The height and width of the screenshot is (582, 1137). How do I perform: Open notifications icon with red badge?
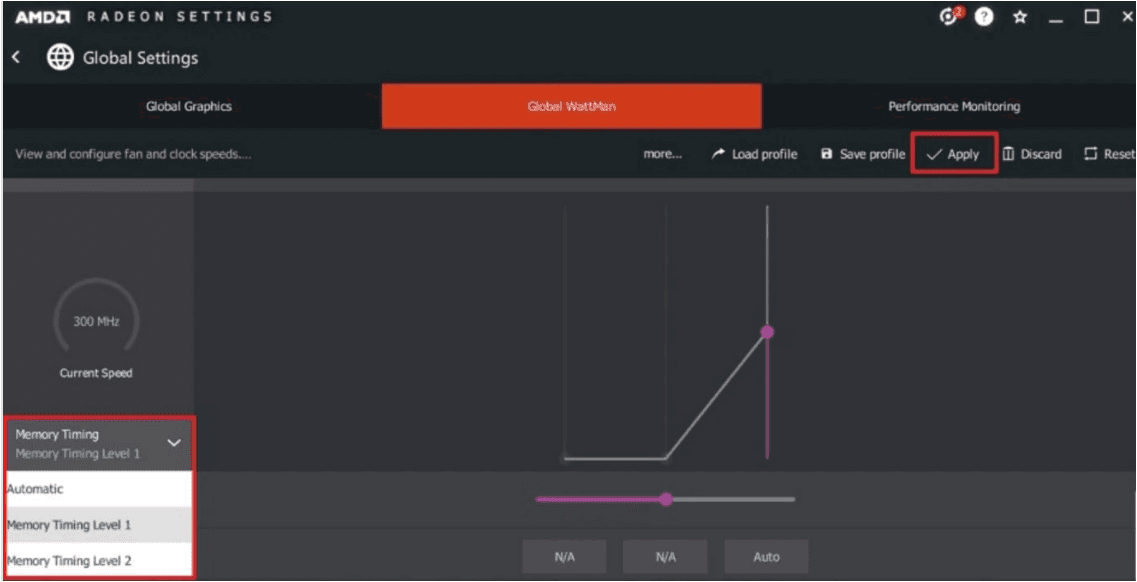tap(950, 16)
